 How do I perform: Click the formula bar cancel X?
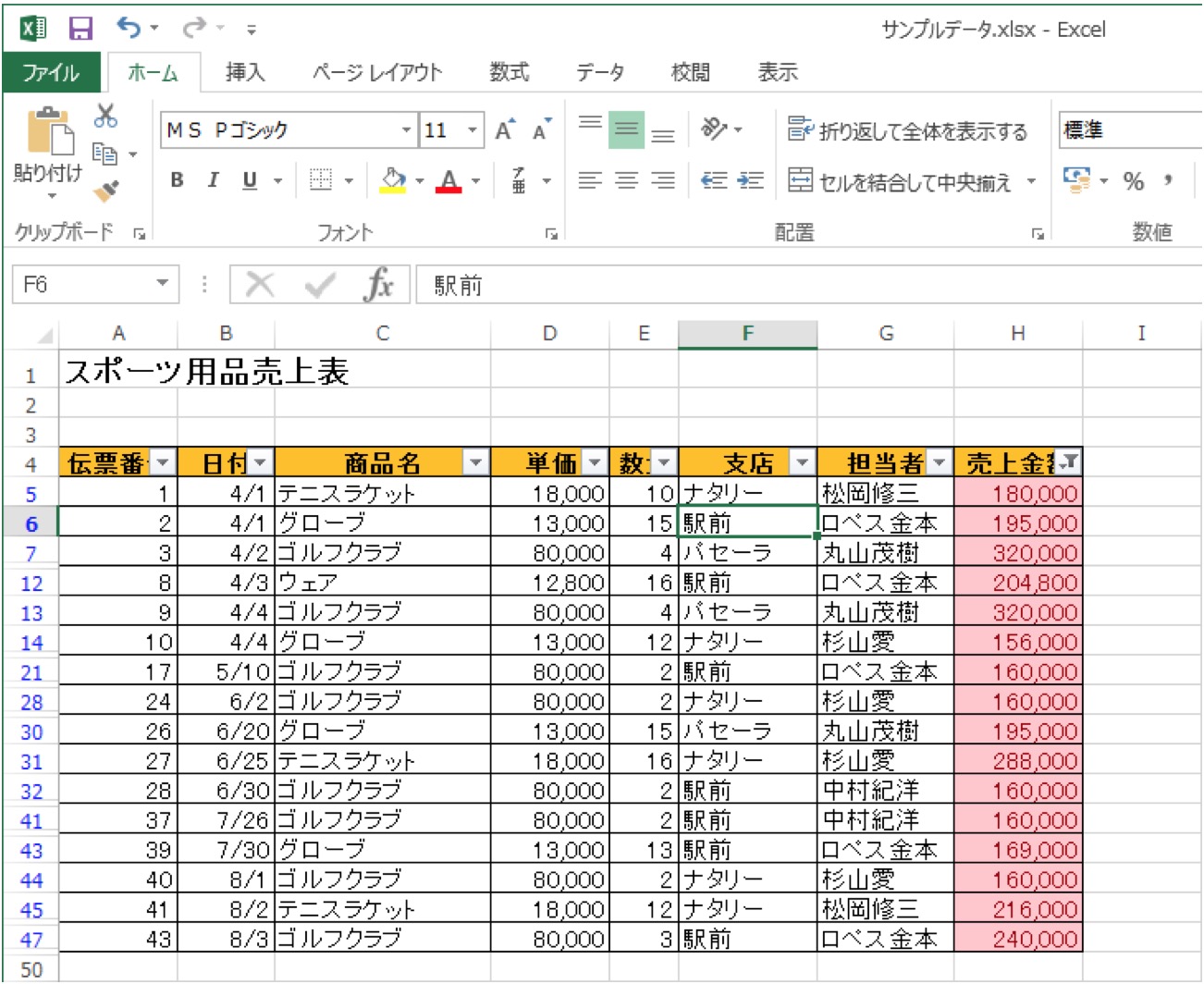[x=260, y=285]
